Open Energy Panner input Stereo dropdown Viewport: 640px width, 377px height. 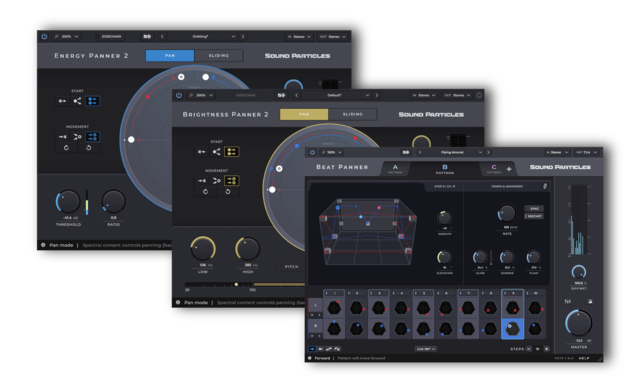(x=299, y=36)
